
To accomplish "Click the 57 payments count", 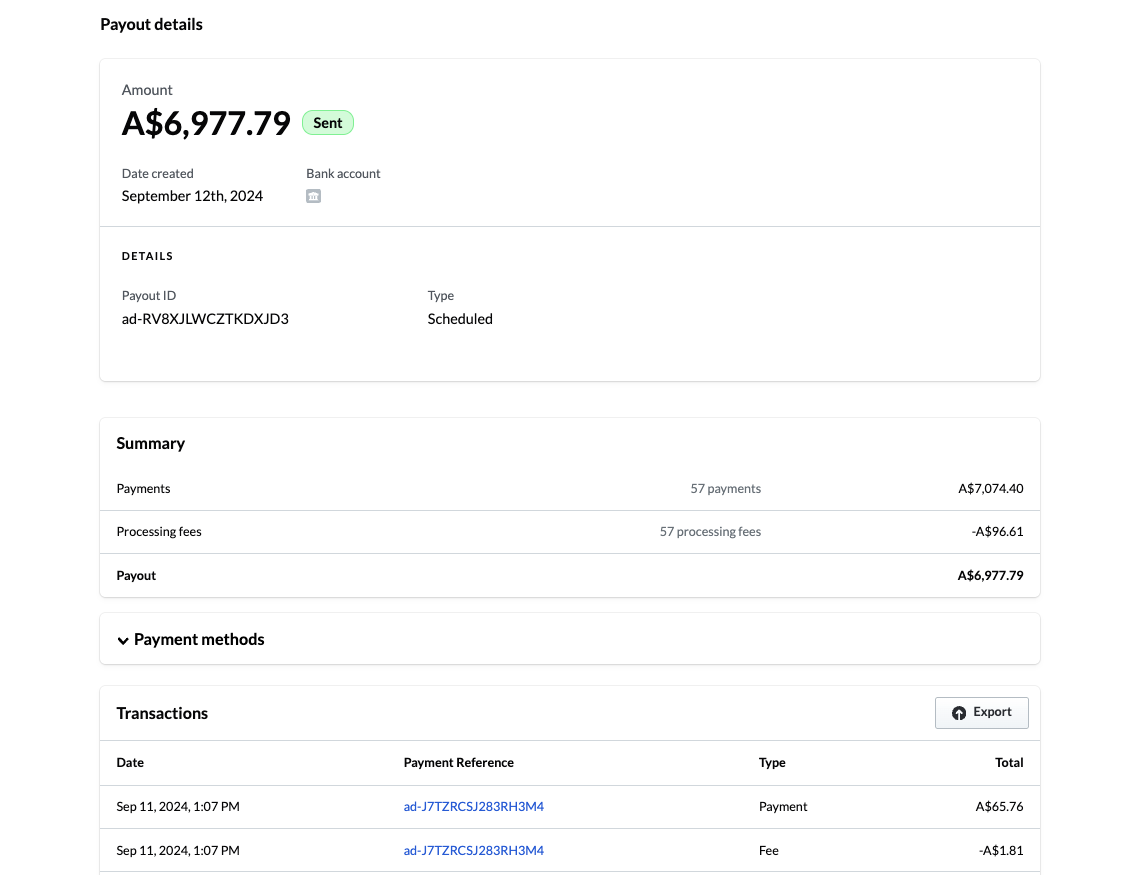I will (725, 489).
